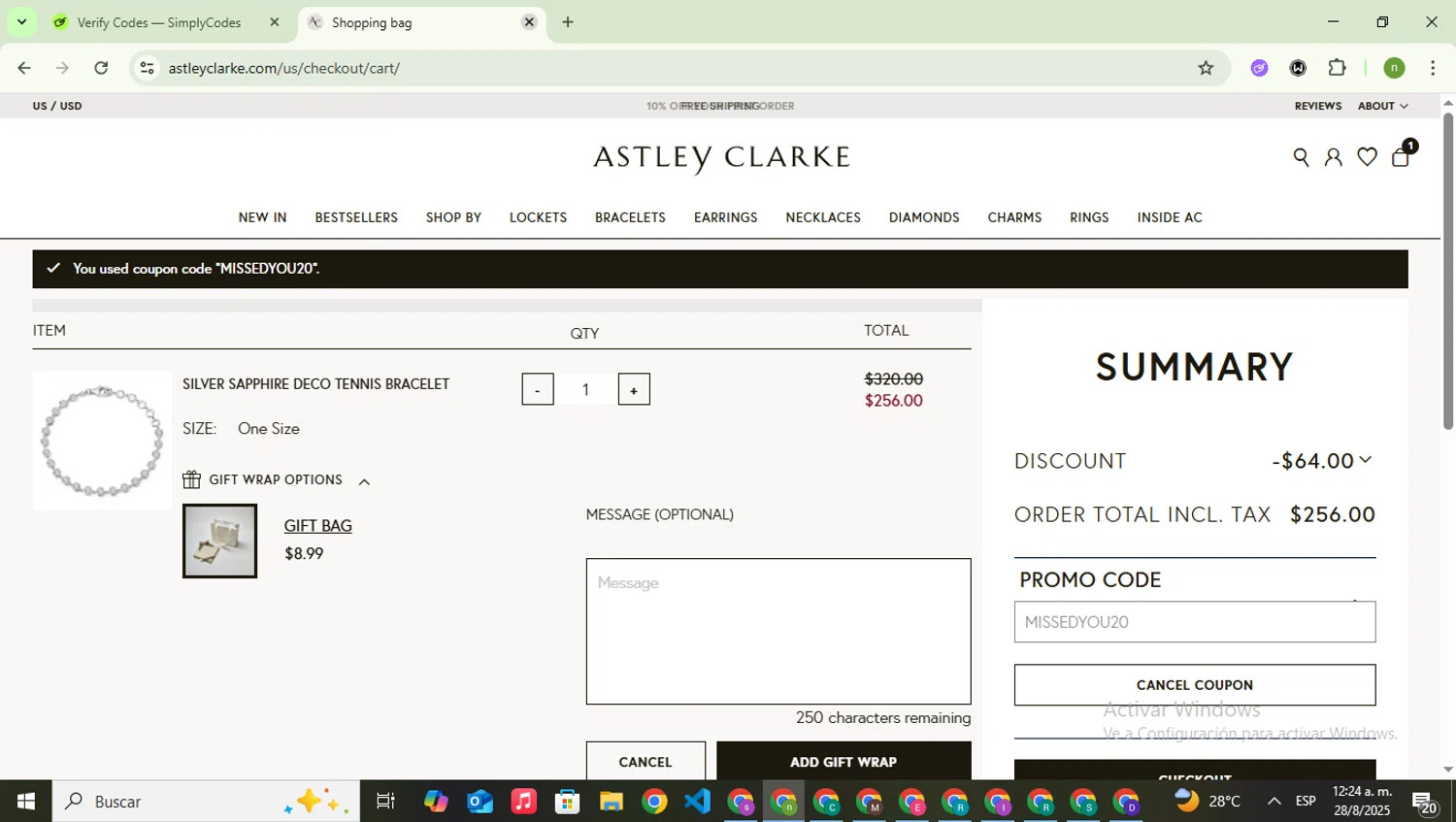
Task: Launch Copilot from the taskbar
Action: point(436,802)
